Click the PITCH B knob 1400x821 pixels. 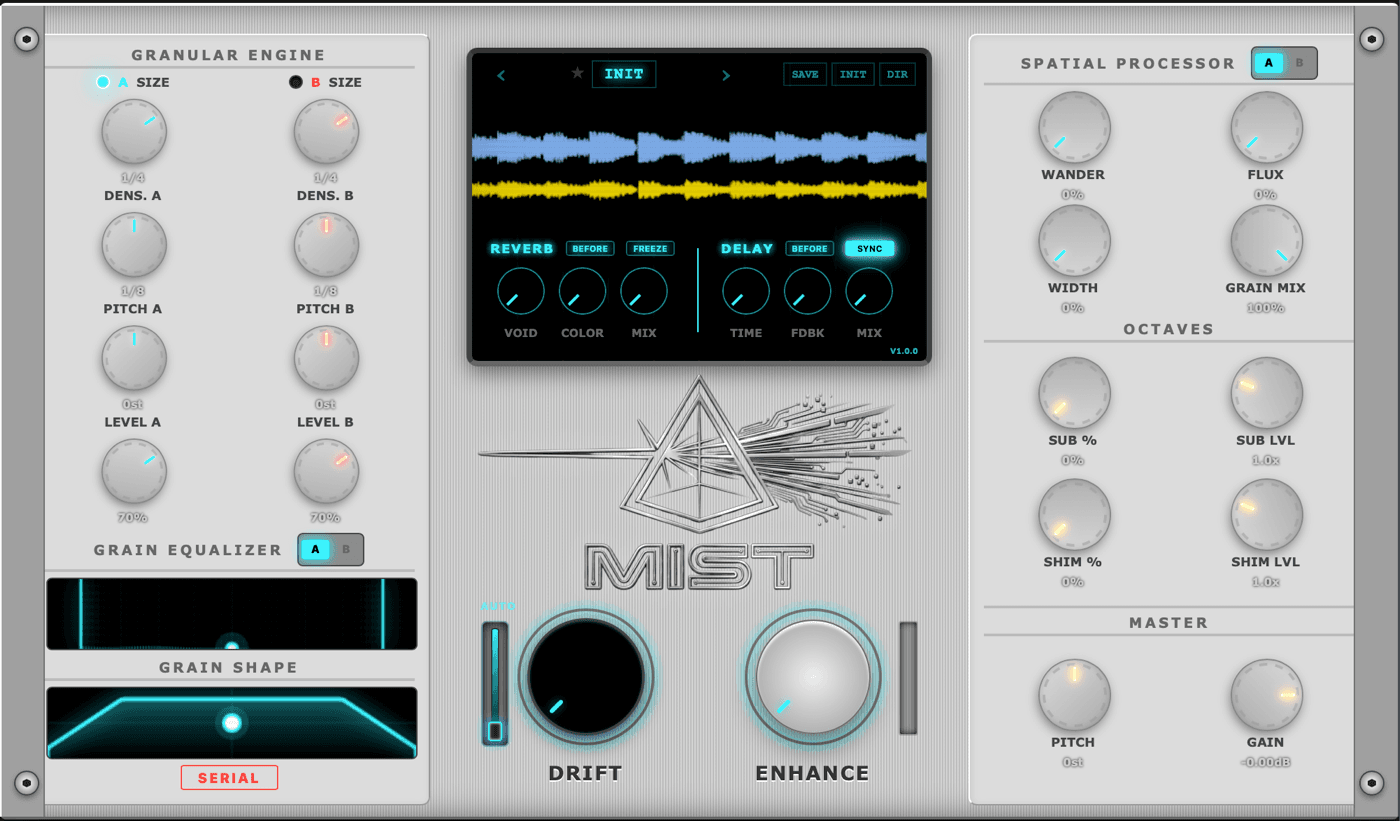coord(326,358)
